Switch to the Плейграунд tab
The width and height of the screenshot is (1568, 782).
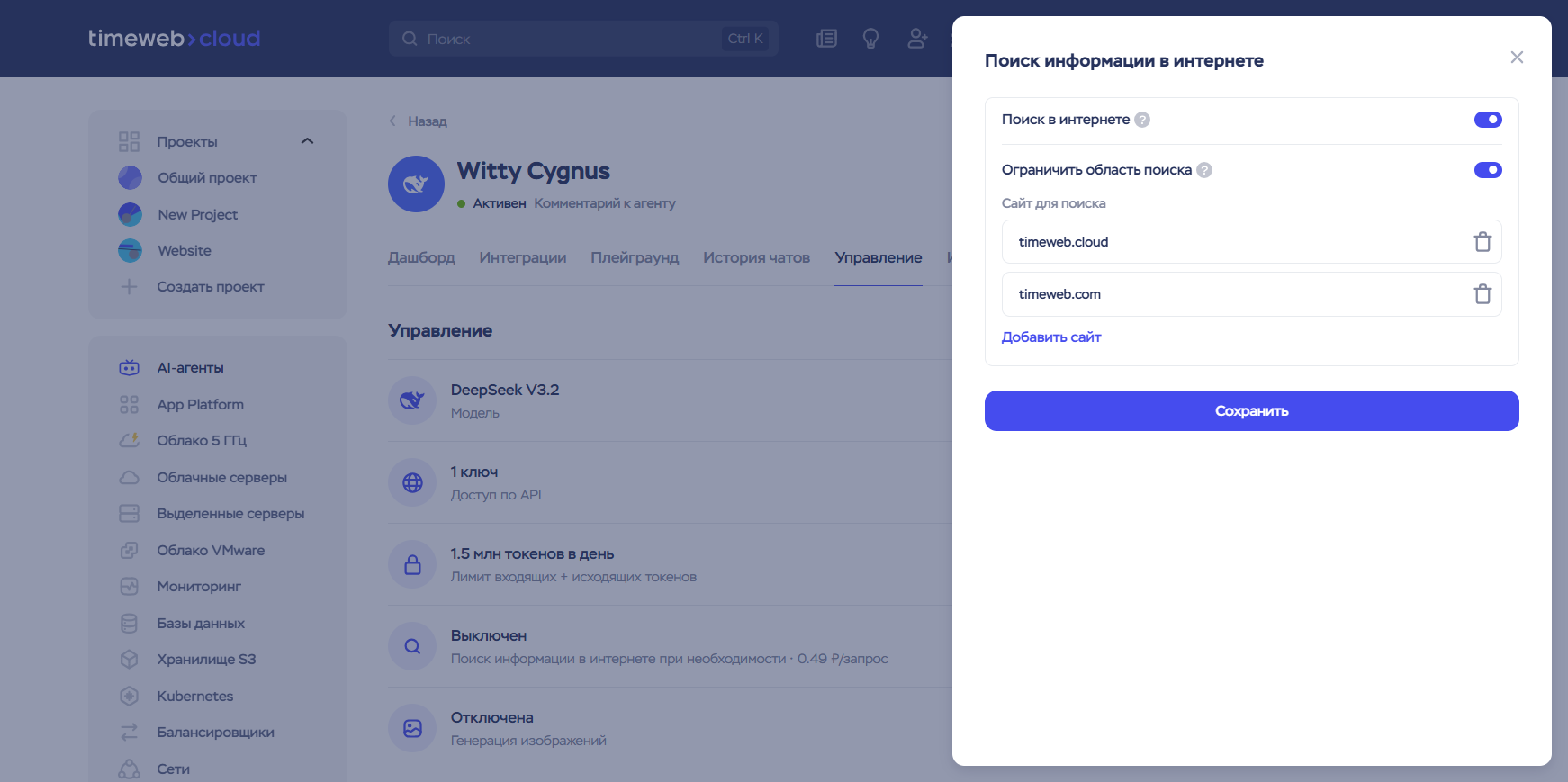[635, 257]
